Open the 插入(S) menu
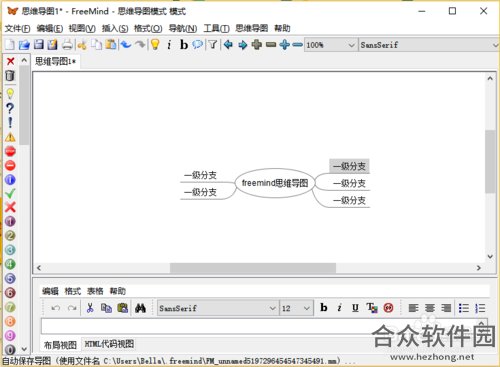This screenshot has width=500, height=367. (x=115, y=28)
